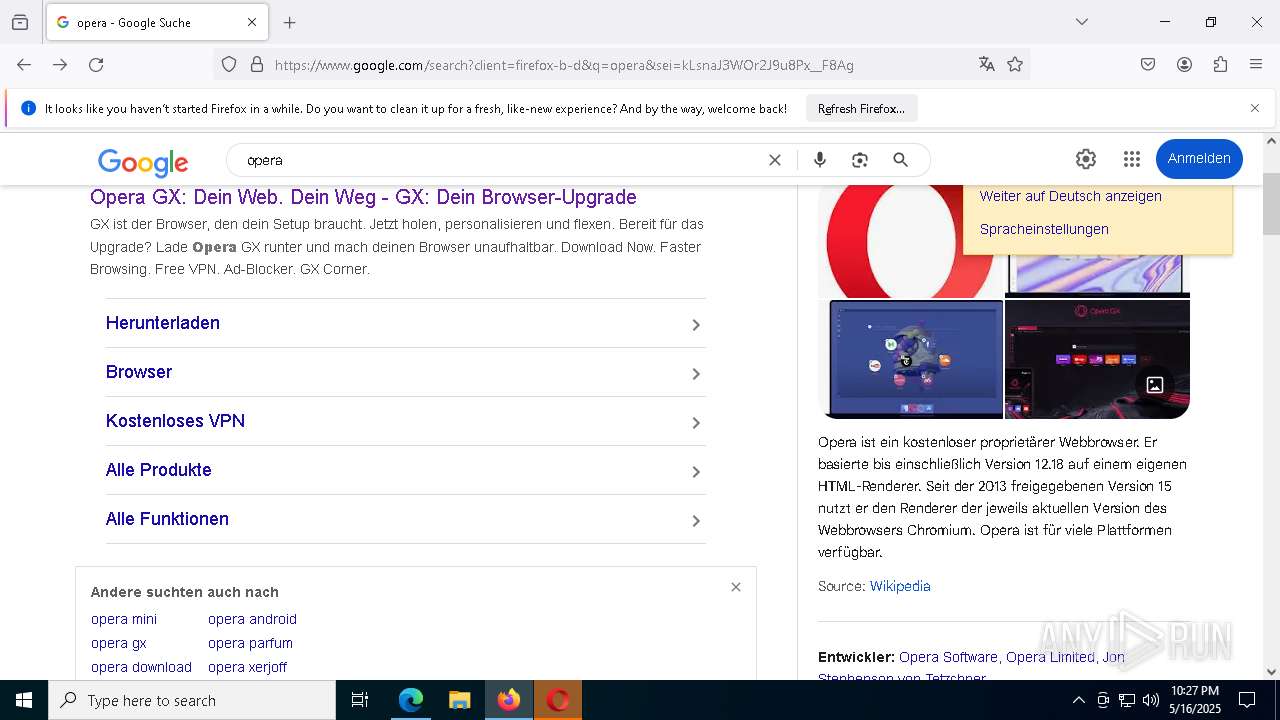Dismiss the Andere suchten auch nach box
The width and height of the screenshot is (1280, 720).
pos(736,587)
